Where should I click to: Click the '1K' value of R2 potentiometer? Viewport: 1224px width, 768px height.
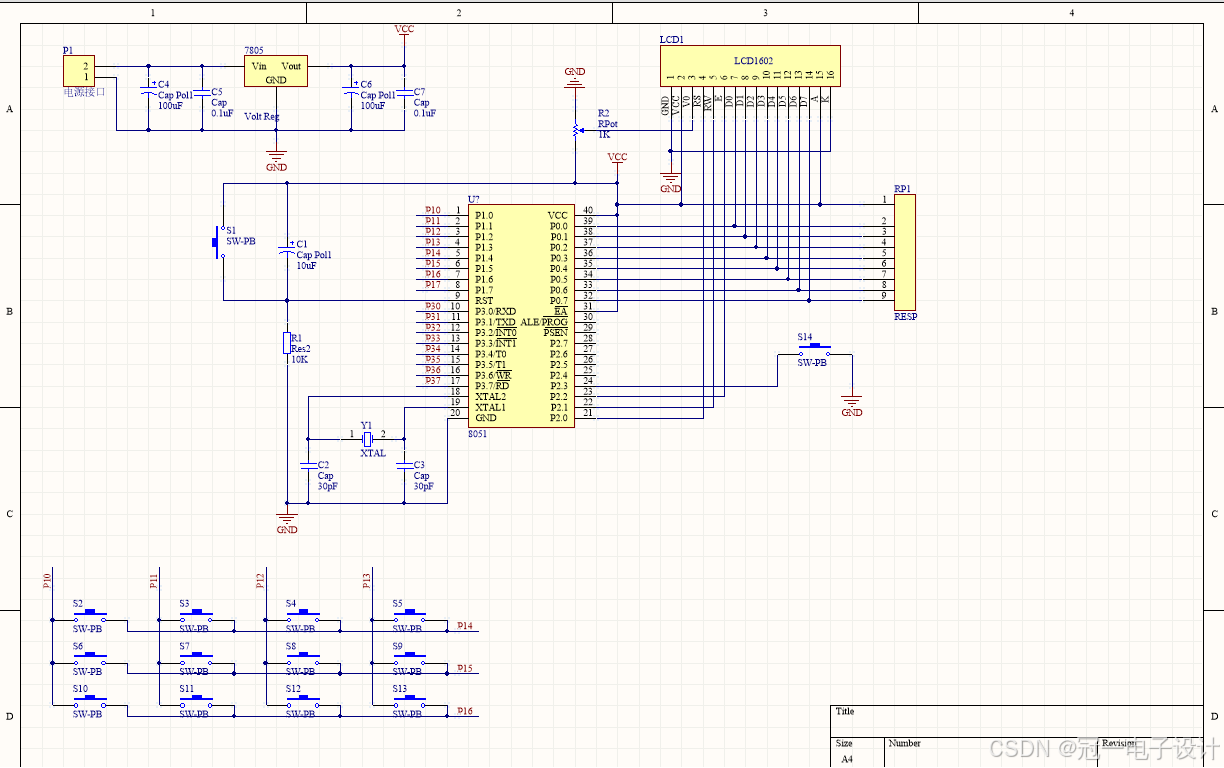click(604, 135)
